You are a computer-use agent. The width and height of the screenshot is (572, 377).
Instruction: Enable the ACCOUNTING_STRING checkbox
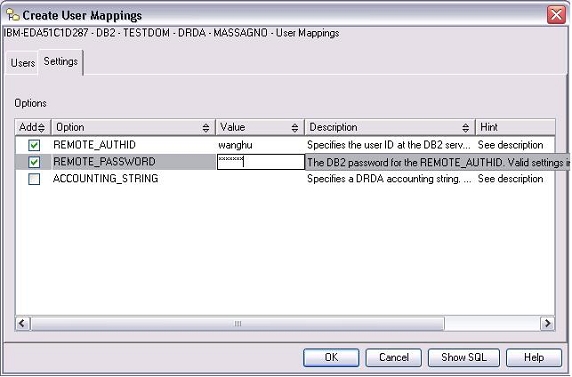pos(34,179)
